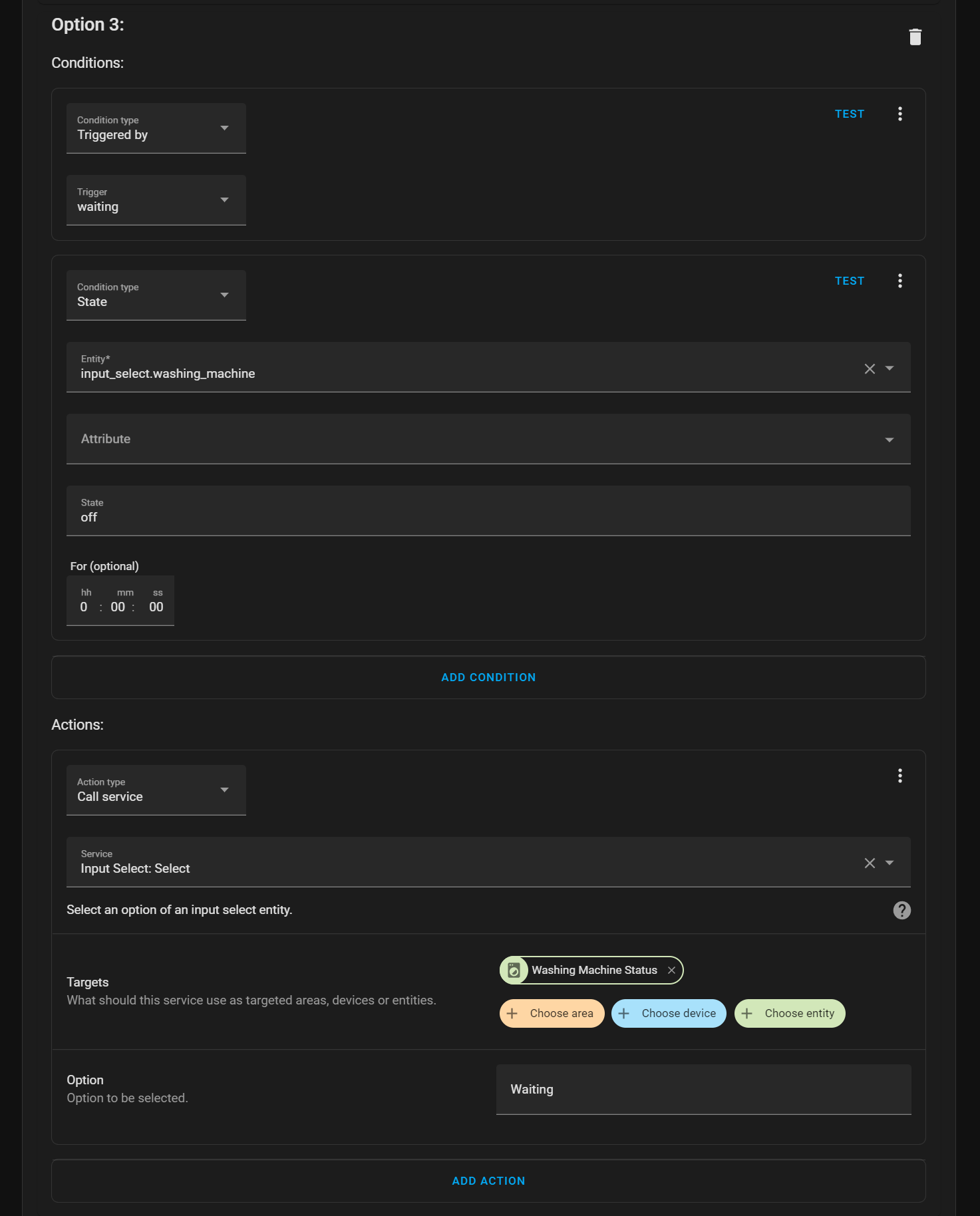Click the washing machine icon in target chip

coord(514,970)
